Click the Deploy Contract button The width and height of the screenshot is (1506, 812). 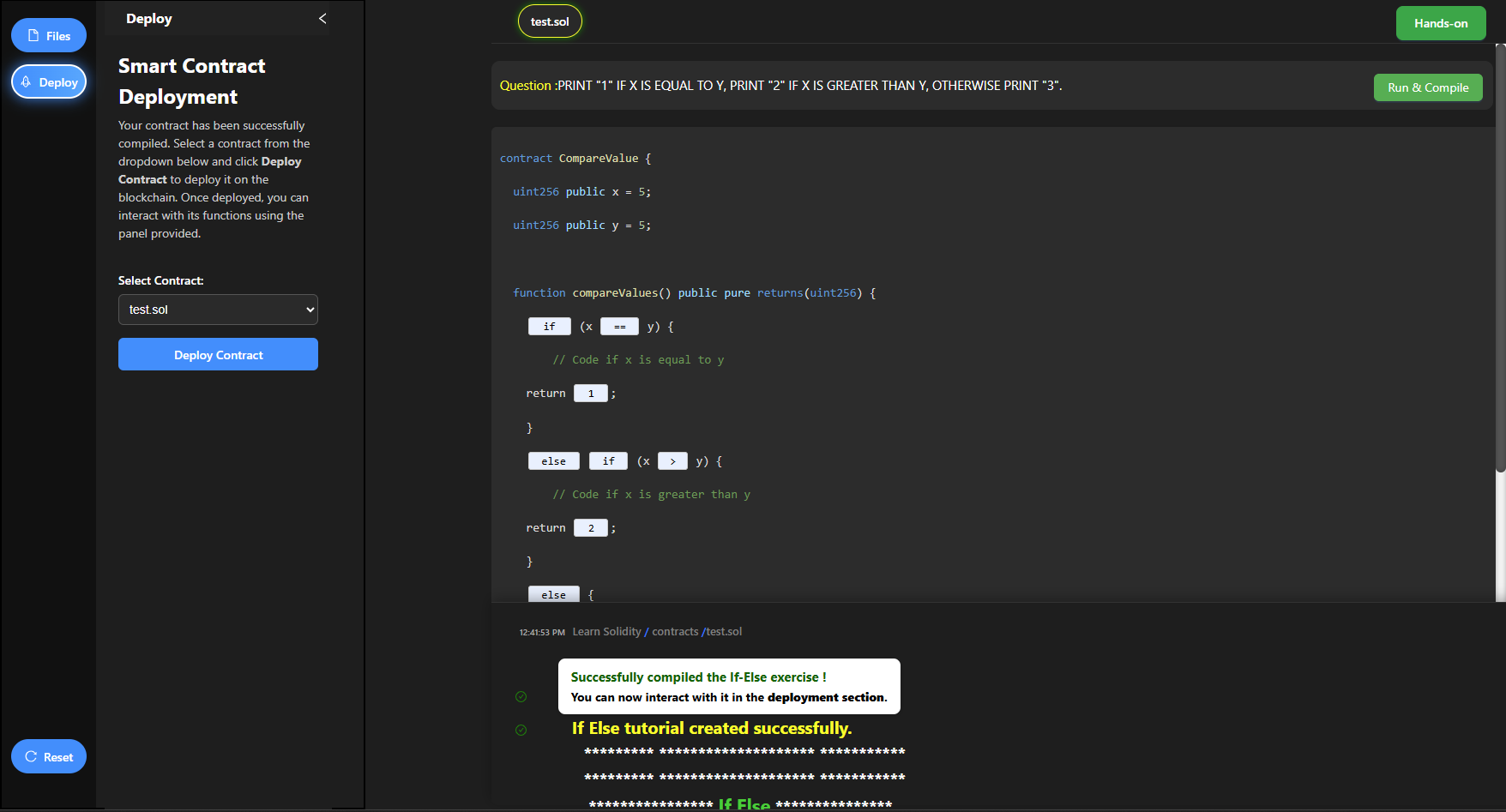(x=218, y=354)
